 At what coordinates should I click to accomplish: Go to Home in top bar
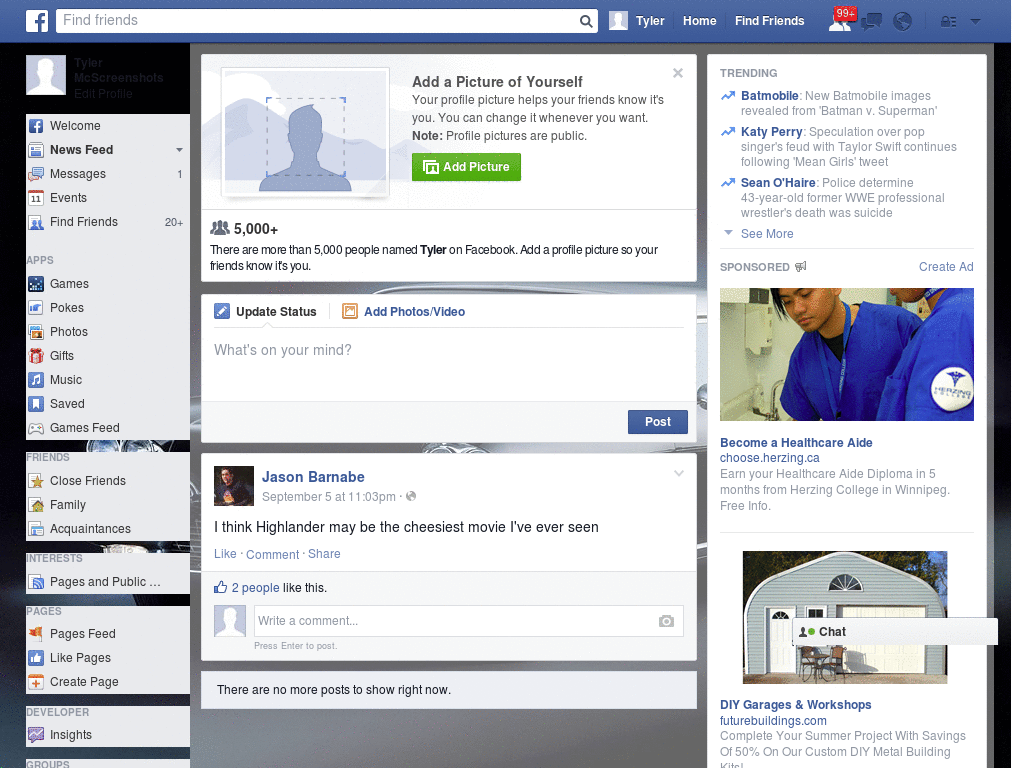[699, 21]
